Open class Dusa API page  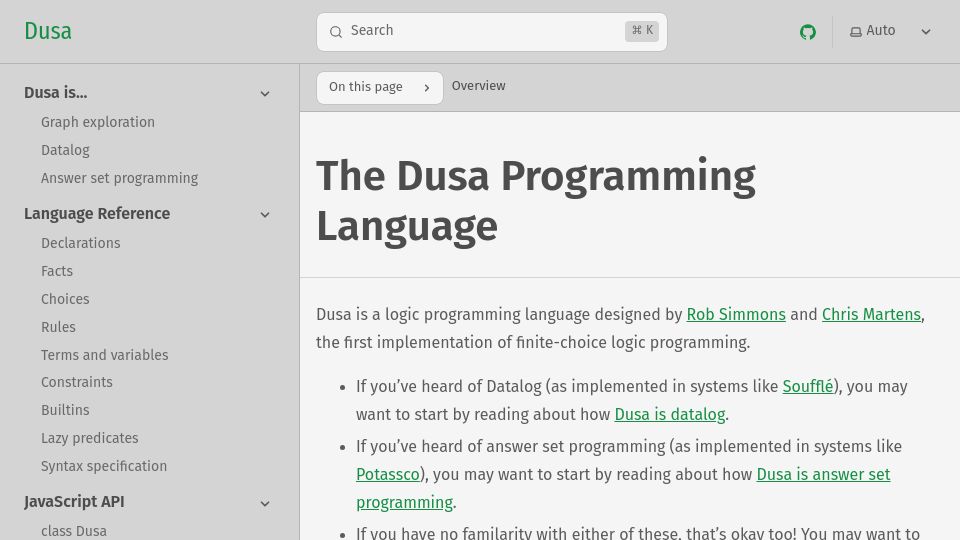point(74,531)
